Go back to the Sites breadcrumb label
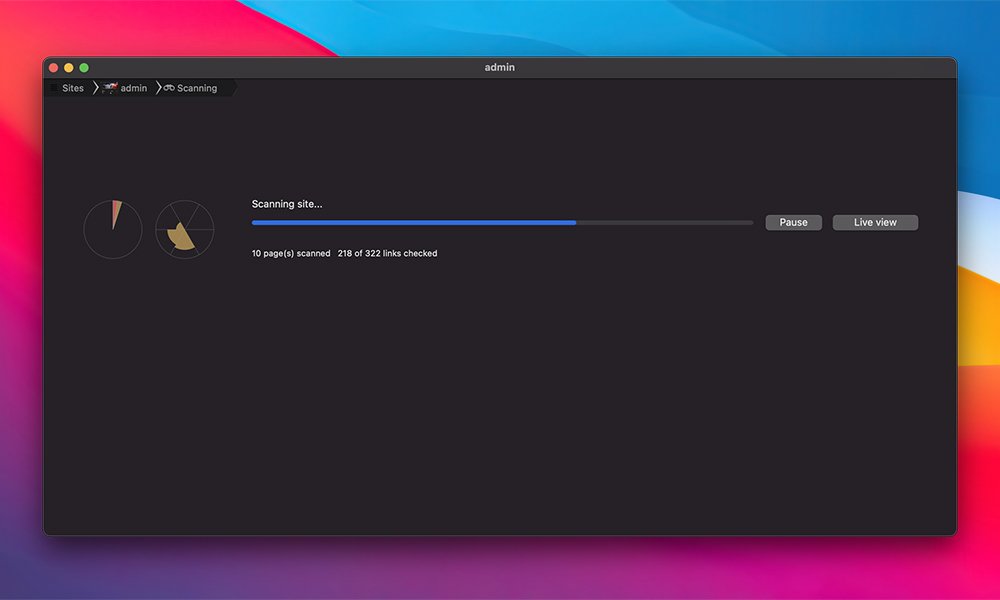1000x600 pixels. click(73, 88)
